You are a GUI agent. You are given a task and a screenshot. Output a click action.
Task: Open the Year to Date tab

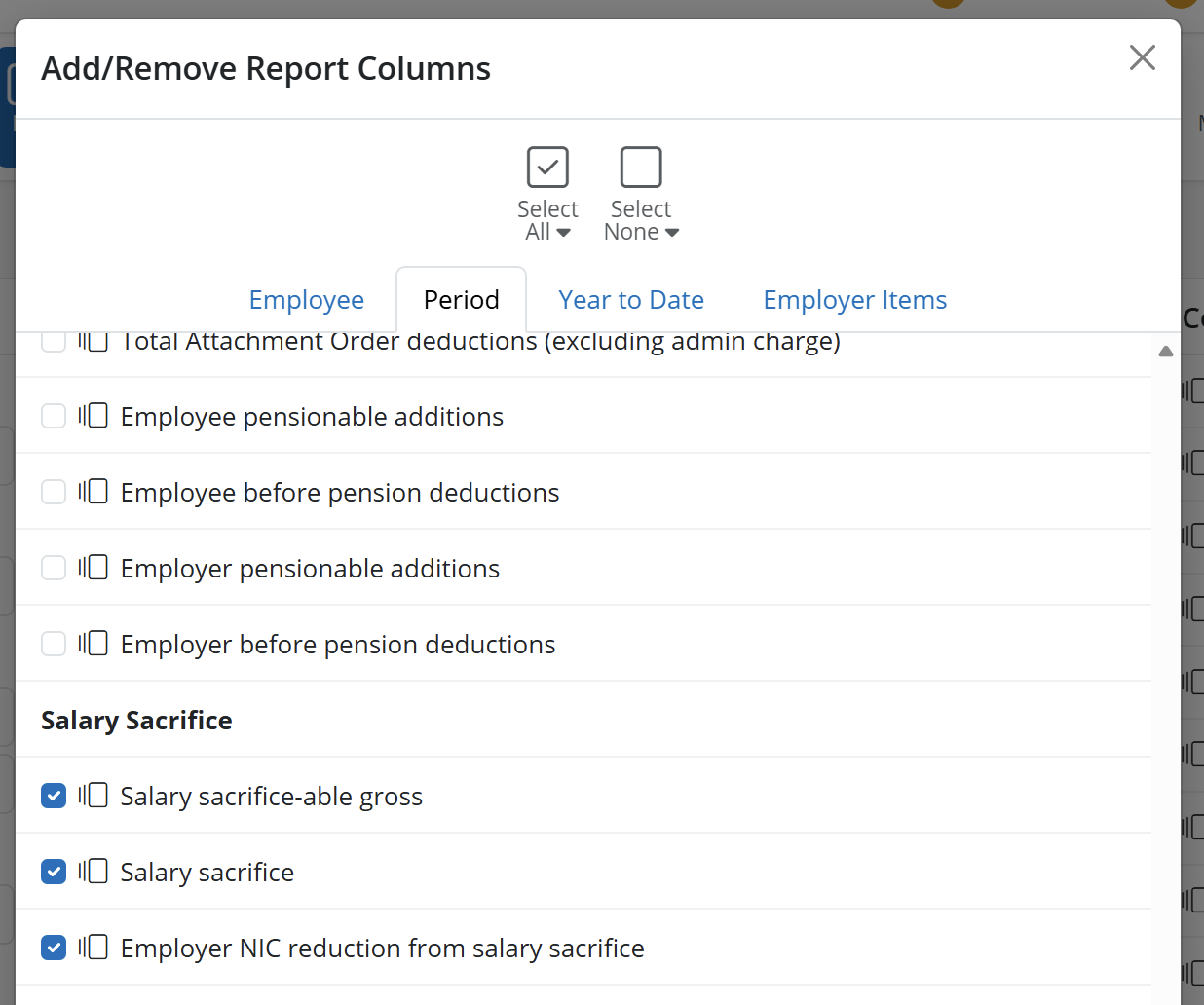[631, 300]
